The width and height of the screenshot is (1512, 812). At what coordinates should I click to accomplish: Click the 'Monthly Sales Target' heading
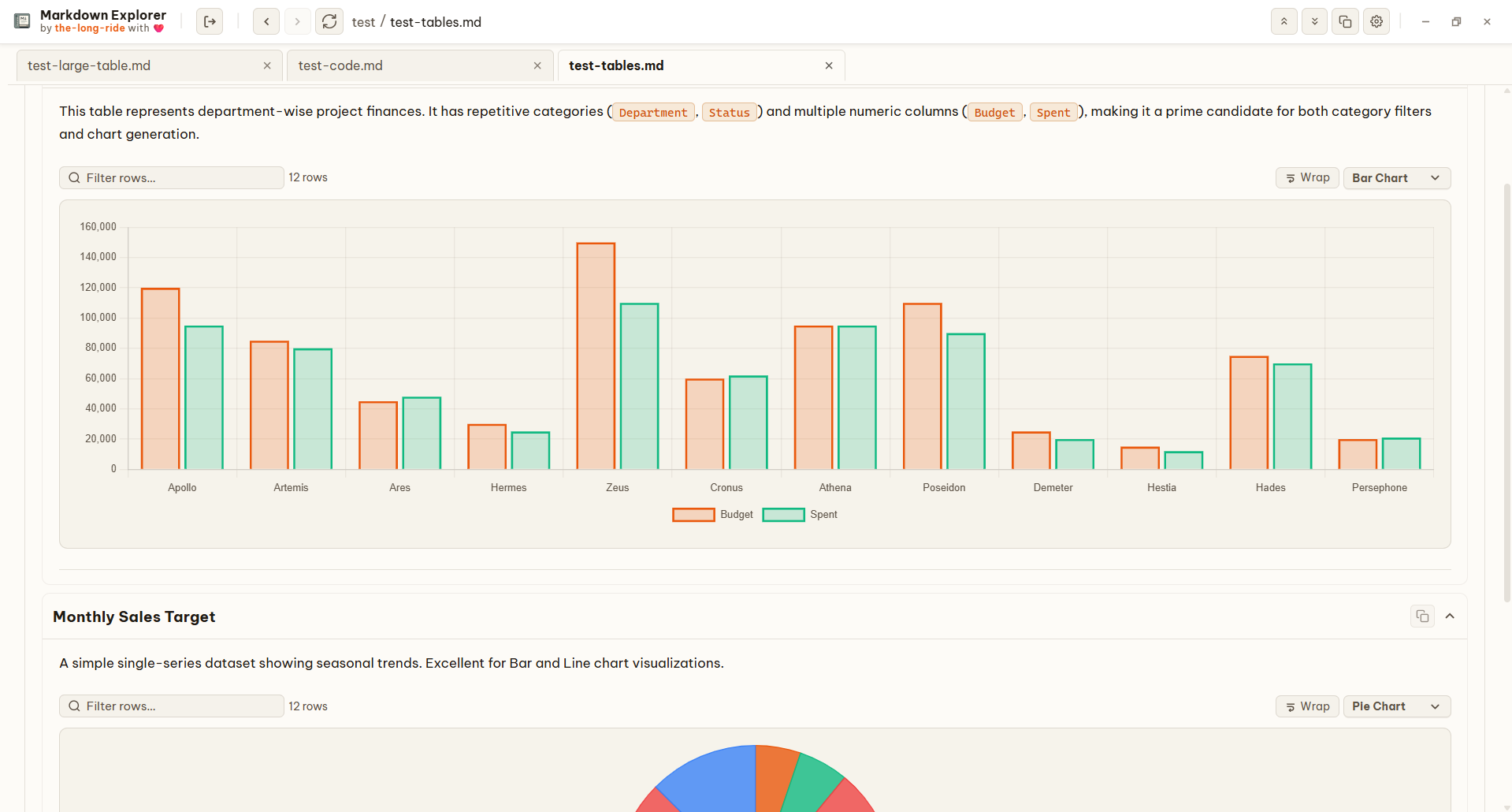click(x=134, y=616)
